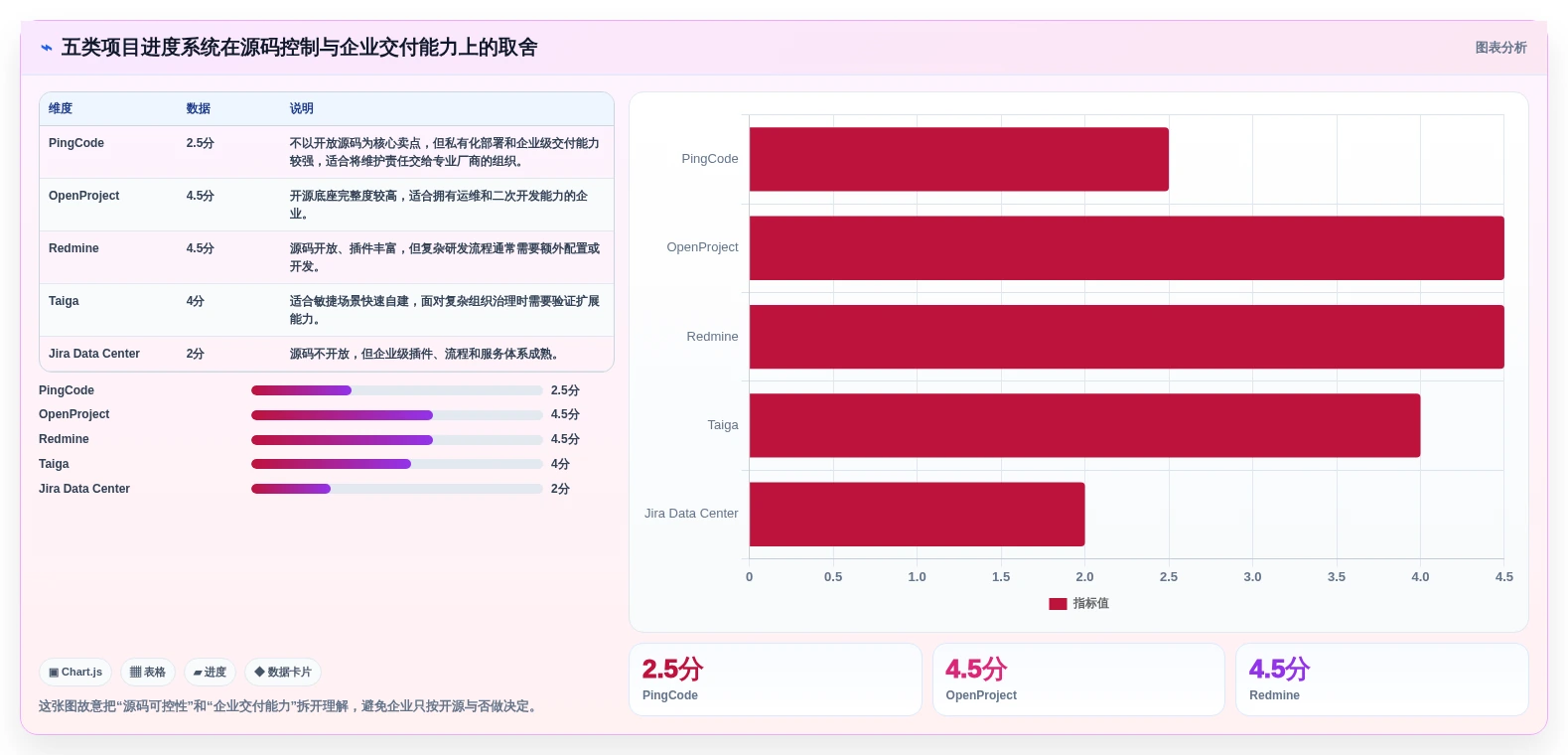The height and width of the screenshot is (755, 1568).
Task: Click the OpenProject progress bar
Action: (x=397, y=415)
